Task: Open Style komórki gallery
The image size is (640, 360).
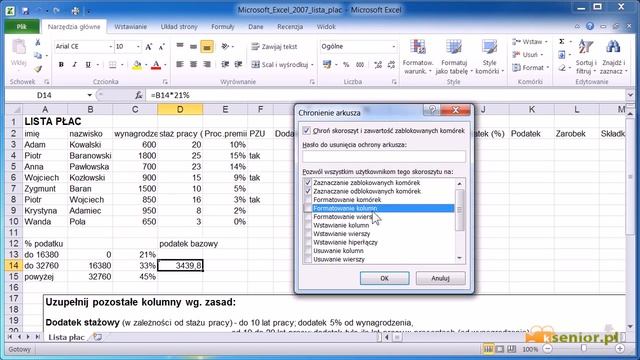Action: [489, 57]
